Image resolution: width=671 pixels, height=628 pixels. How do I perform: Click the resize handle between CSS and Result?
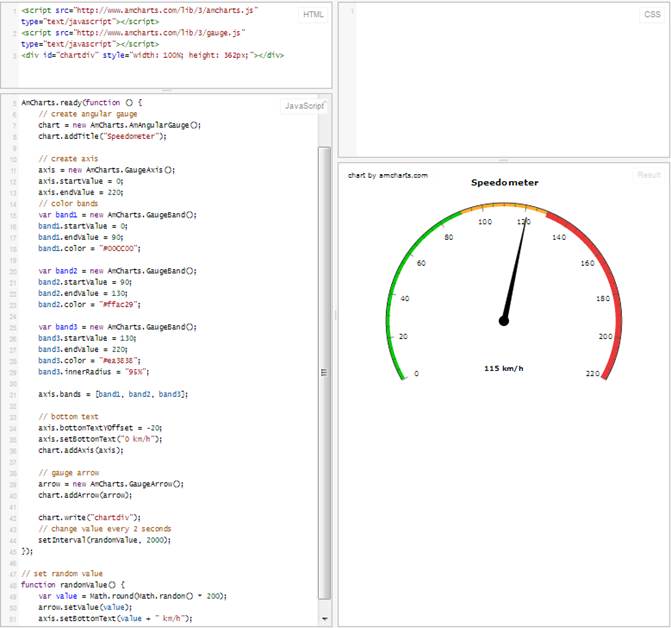click(x=503, y=158)
